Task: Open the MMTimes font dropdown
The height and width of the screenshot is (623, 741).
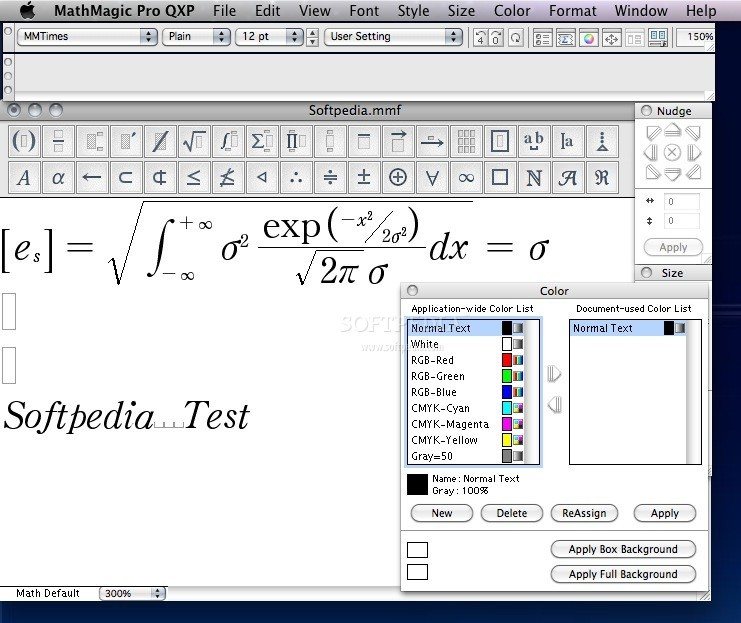Action: [x=87, y=36]
